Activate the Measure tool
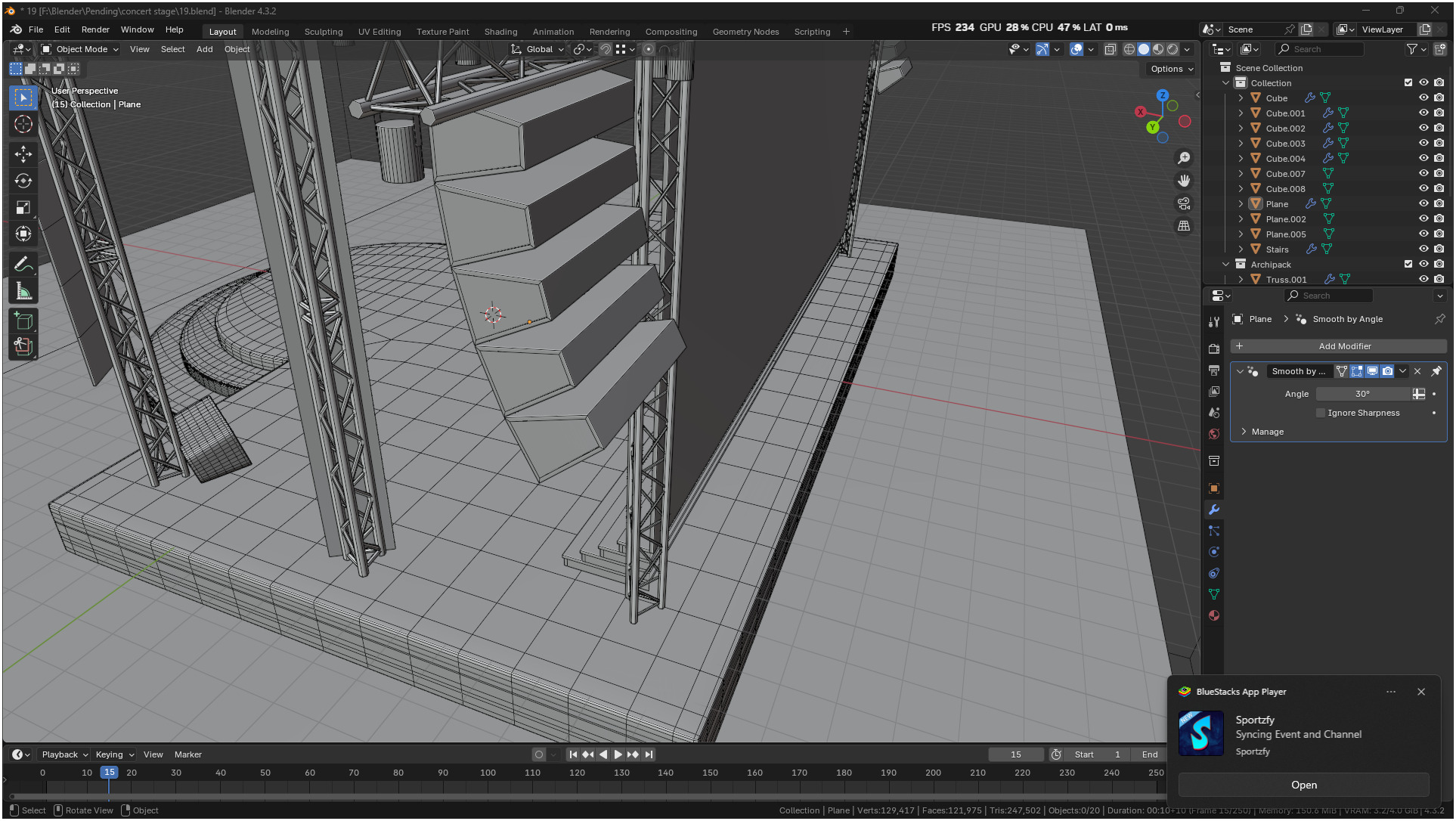The width and height of the screenshot is (1456, 821). (x=23, y=292)
